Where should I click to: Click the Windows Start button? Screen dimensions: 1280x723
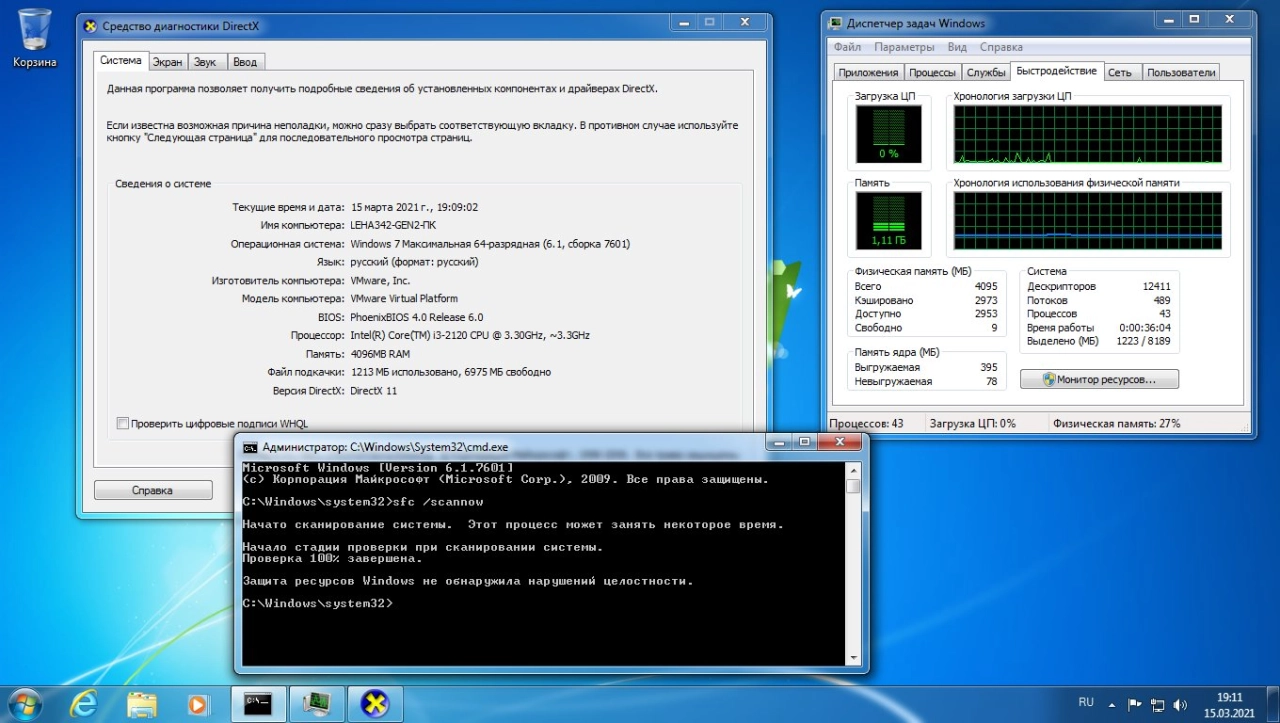click(24, 704)
